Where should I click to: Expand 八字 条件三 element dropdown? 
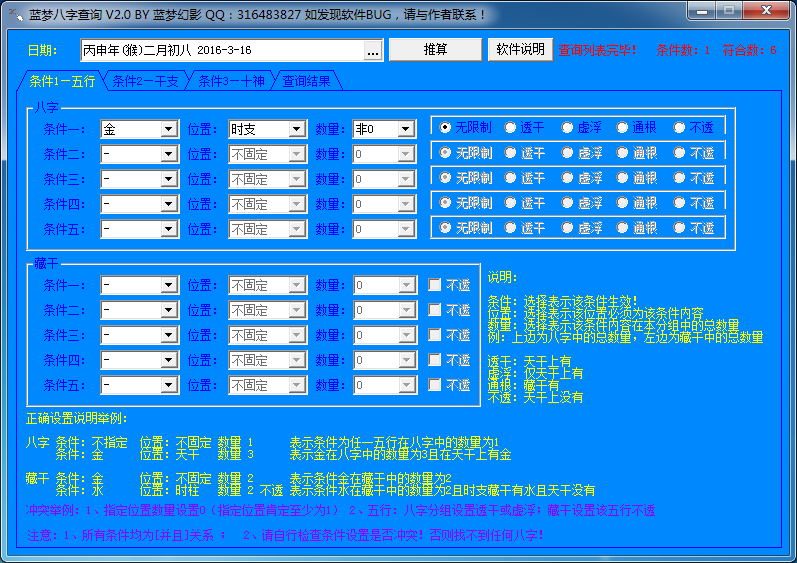pyautogui.click(x=169, y=179)
